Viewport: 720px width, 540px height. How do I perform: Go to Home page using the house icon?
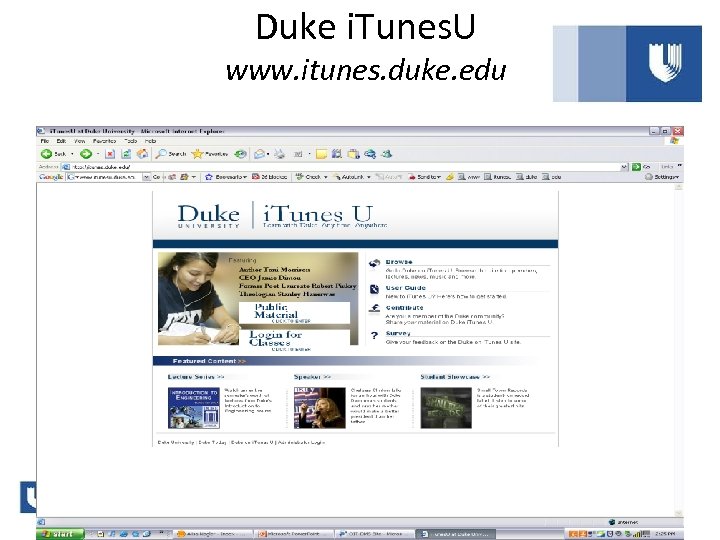pos(142,154)
